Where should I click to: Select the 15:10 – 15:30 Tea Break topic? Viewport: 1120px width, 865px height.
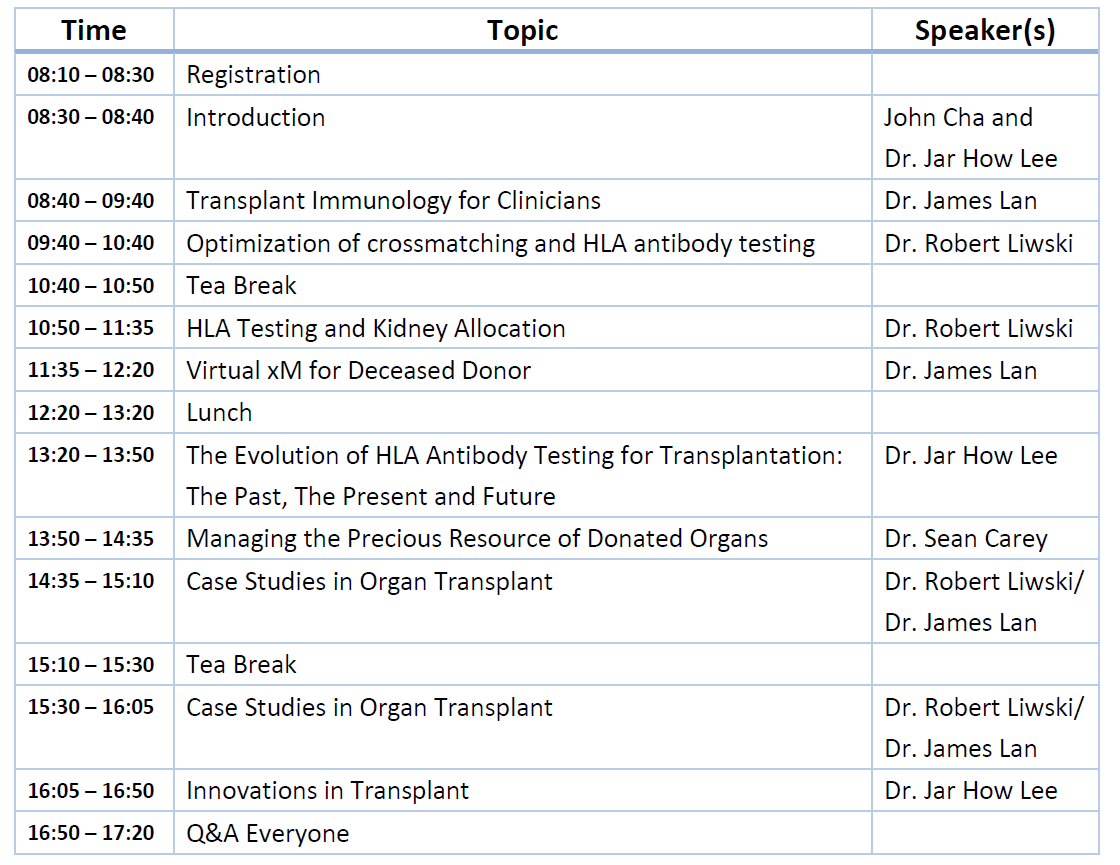(x=241, y=664)
